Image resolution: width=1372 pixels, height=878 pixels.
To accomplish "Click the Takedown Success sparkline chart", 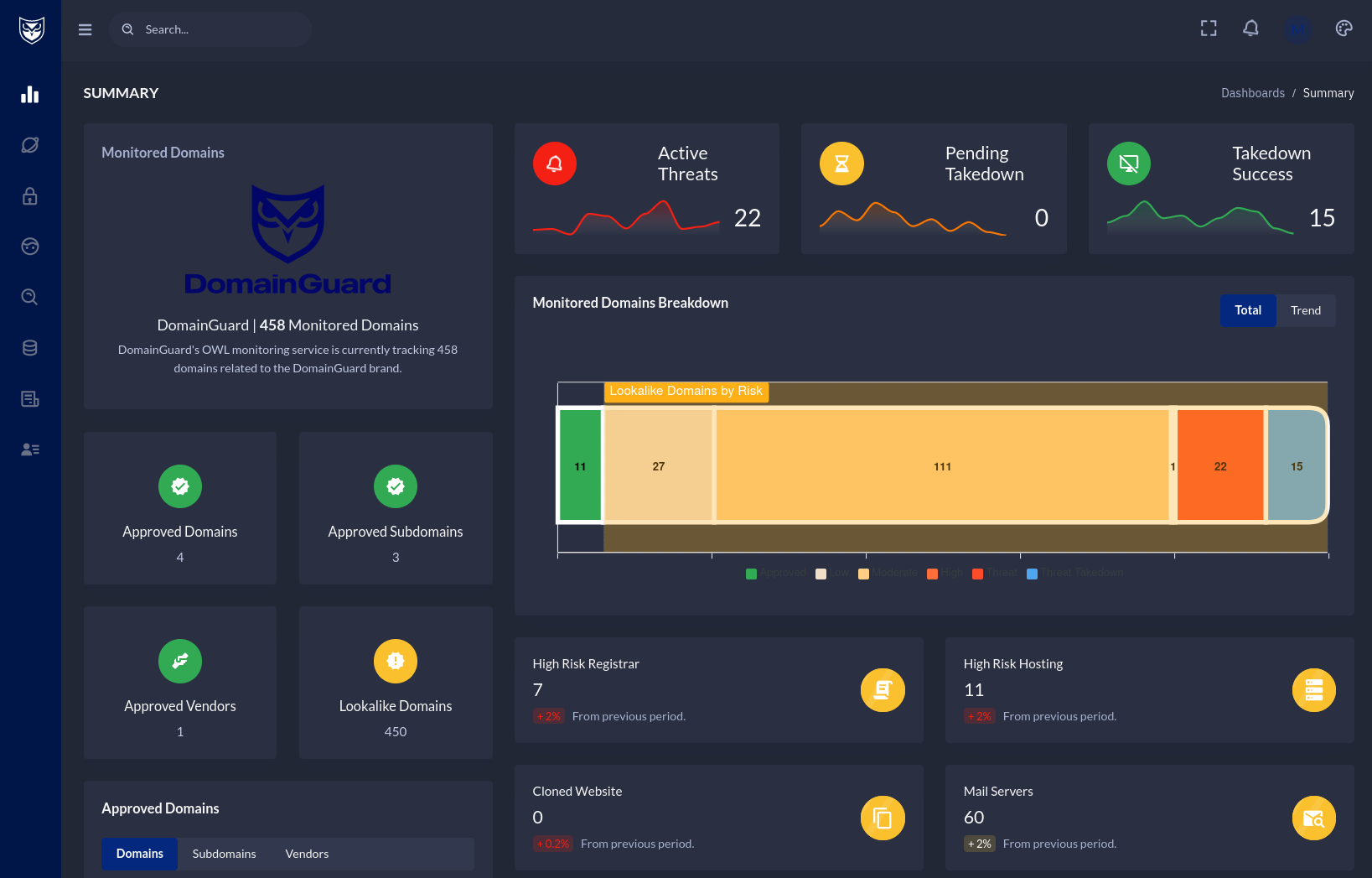I will (x=1200, y=218).
